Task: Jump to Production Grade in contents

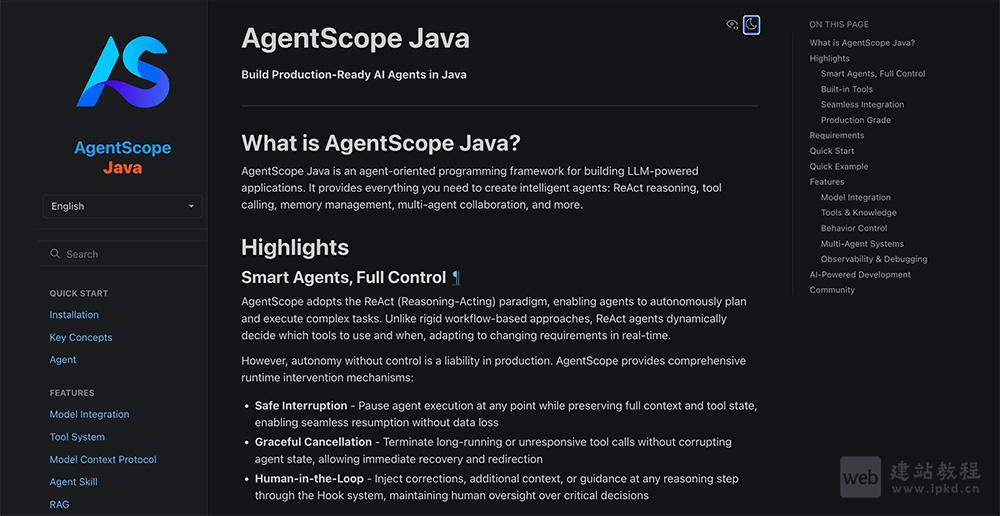Action: [x=856, y=120]
